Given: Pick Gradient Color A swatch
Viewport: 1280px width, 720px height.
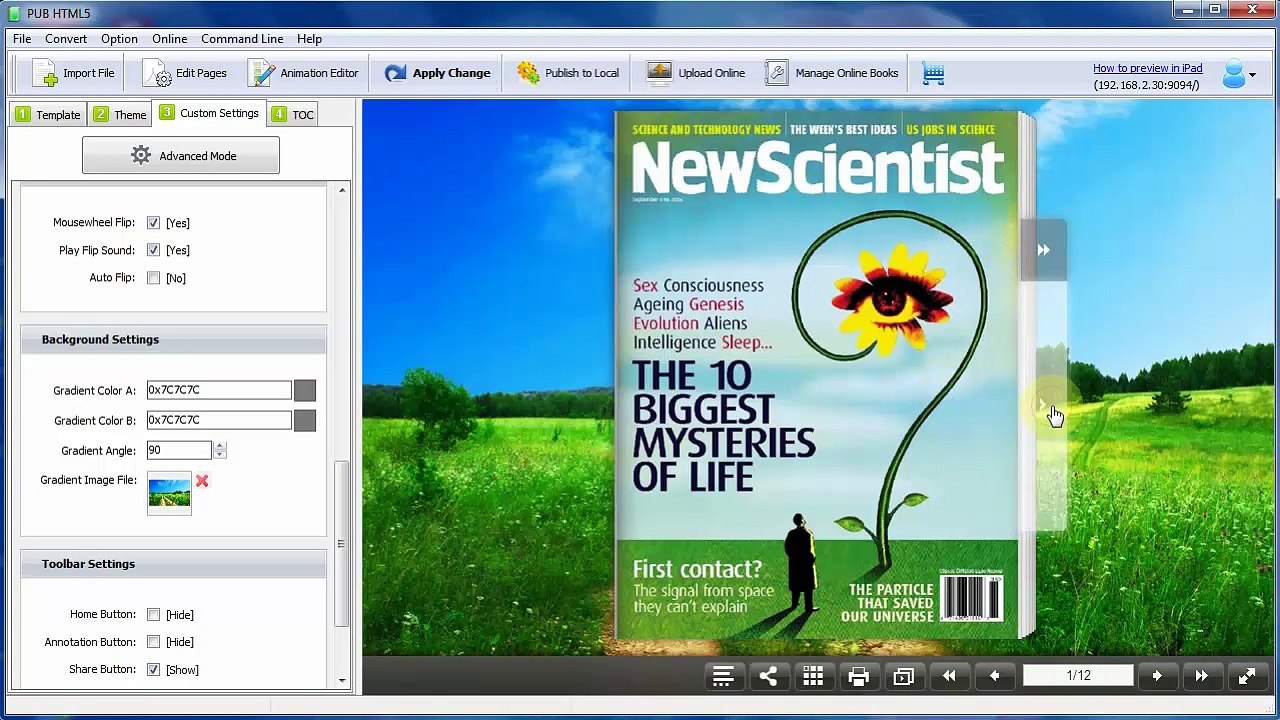Looking at the screenshot, I should pyautogui.click(x=305, y=391).
